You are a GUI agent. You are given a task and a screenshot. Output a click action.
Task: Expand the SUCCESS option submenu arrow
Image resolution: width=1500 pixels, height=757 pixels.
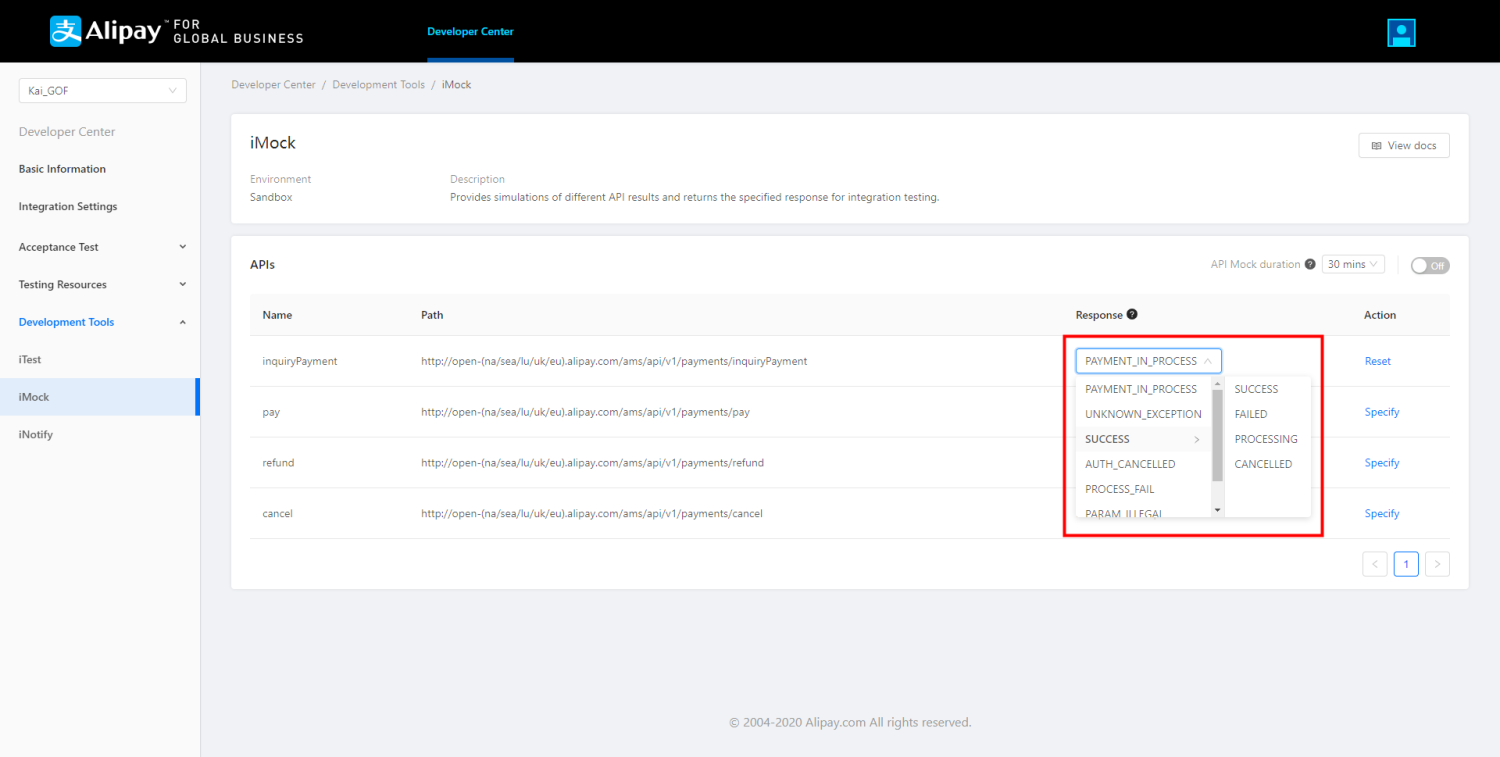[x=1197, y=439]
